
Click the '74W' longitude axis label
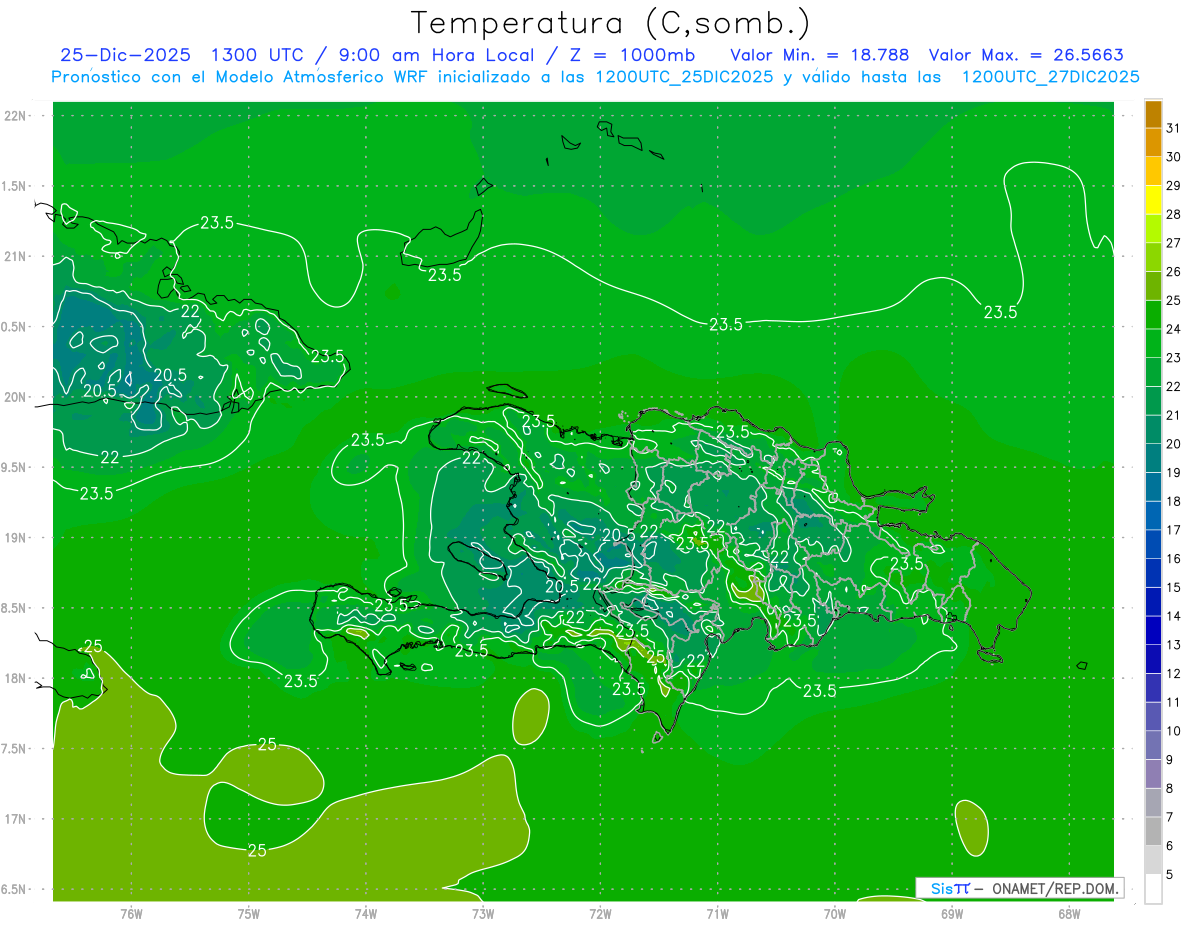pyautogui.click(x=366, y=913)
